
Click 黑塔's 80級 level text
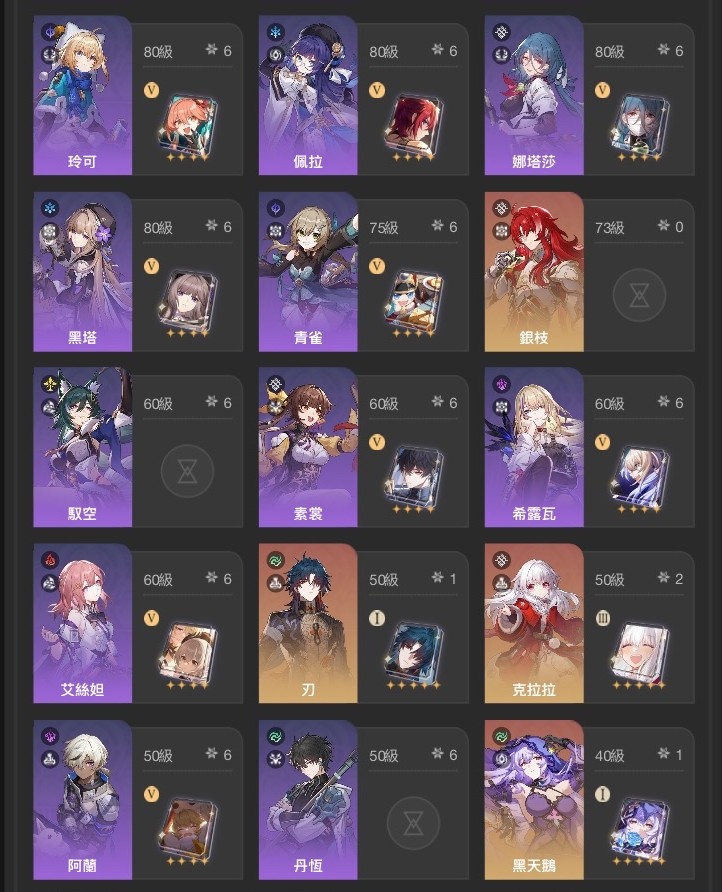coord(158,228)
